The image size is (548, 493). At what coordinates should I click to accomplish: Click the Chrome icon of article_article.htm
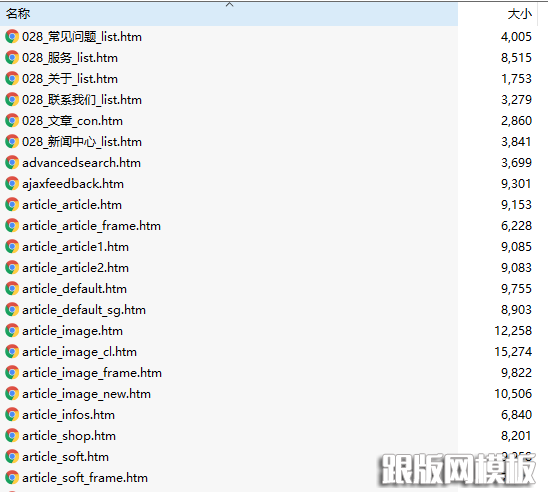coord(12,205)
